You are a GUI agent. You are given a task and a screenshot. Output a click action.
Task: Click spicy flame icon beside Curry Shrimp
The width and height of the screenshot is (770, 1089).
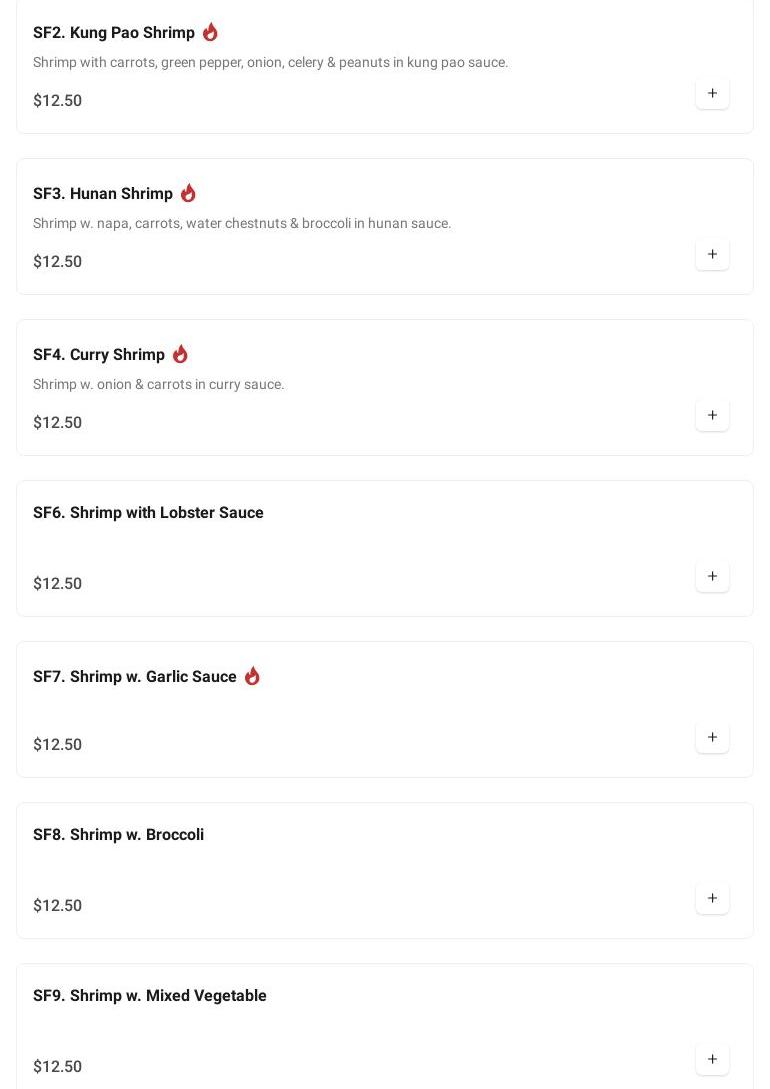coord(180,354)
